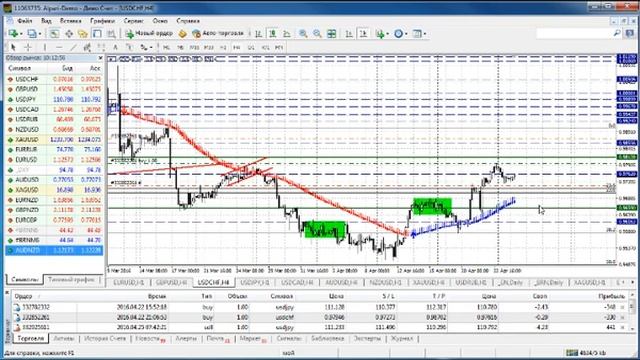Click the Templates icon

(417, 34)
